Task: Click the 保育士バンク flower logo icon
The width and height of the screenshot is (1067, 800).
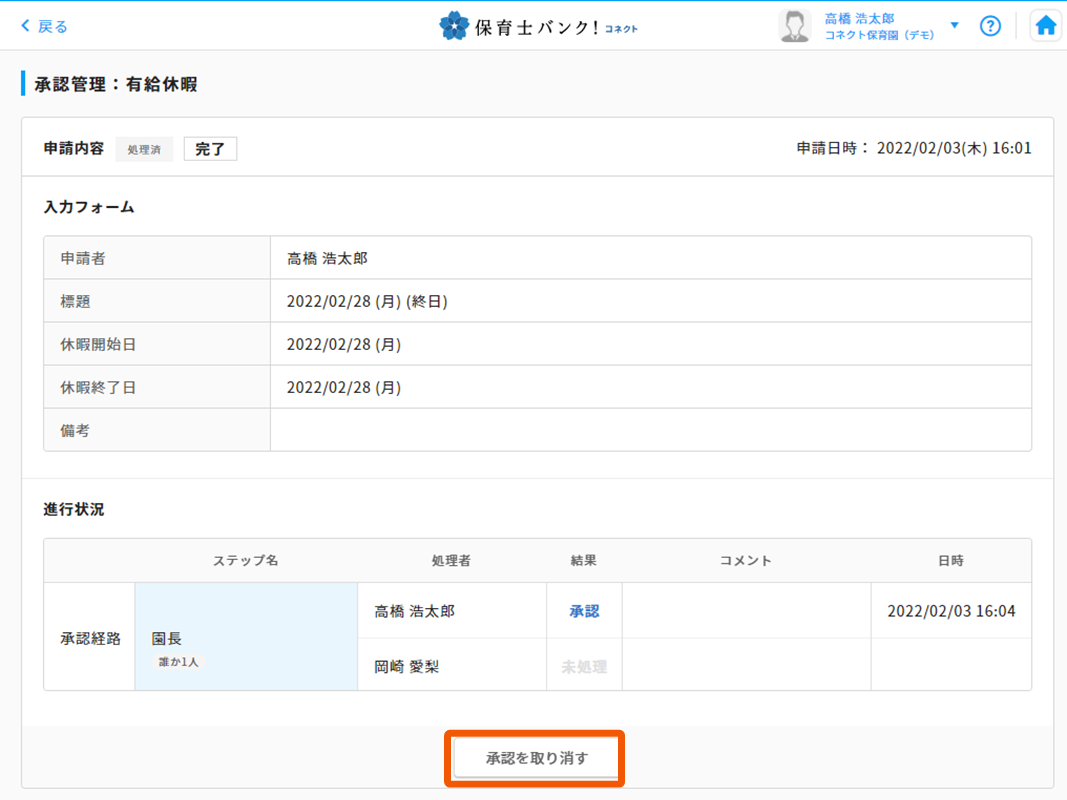Action: 454,26
